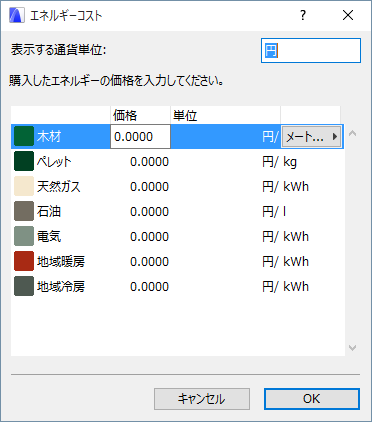
Task: Click the 円/ kWh unit for 地域暖房
Action: click(285, 262)
